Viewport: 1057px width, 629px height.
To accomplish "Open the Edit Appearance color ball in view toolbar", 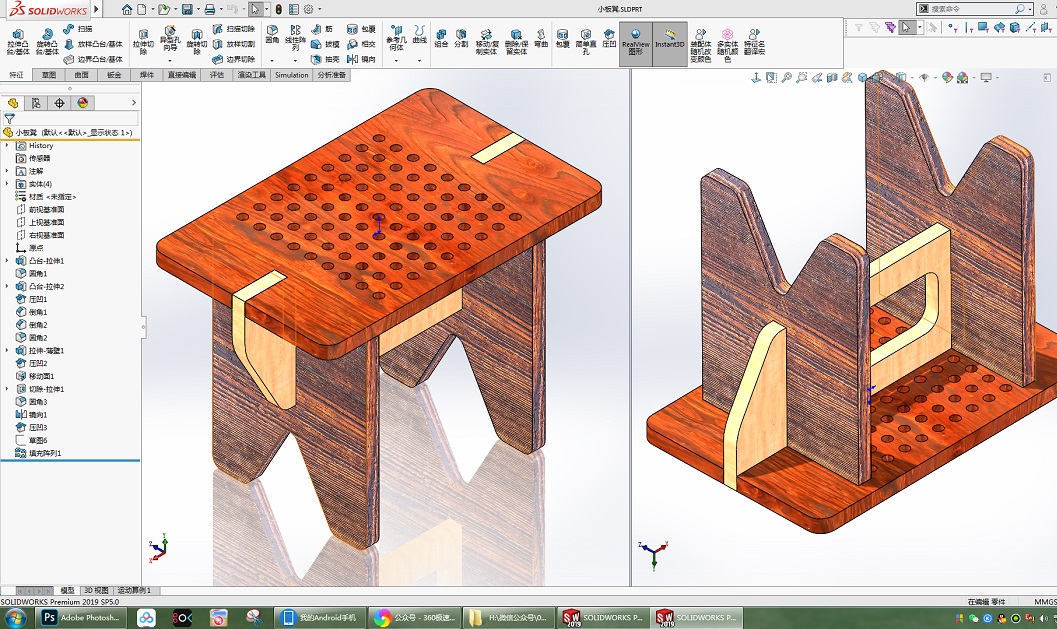I will point(947,78).
